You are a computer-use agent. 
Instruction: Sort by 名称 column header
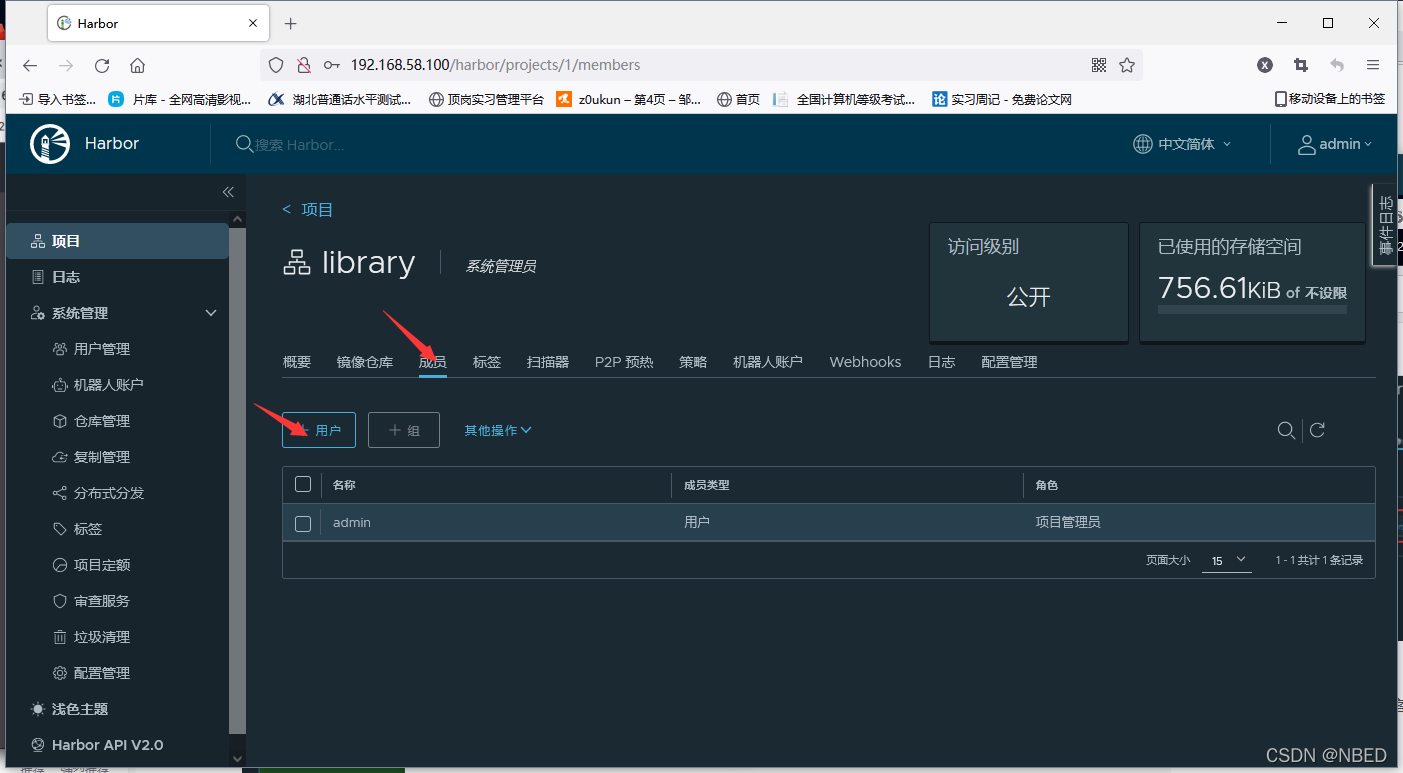click(344, 485)
